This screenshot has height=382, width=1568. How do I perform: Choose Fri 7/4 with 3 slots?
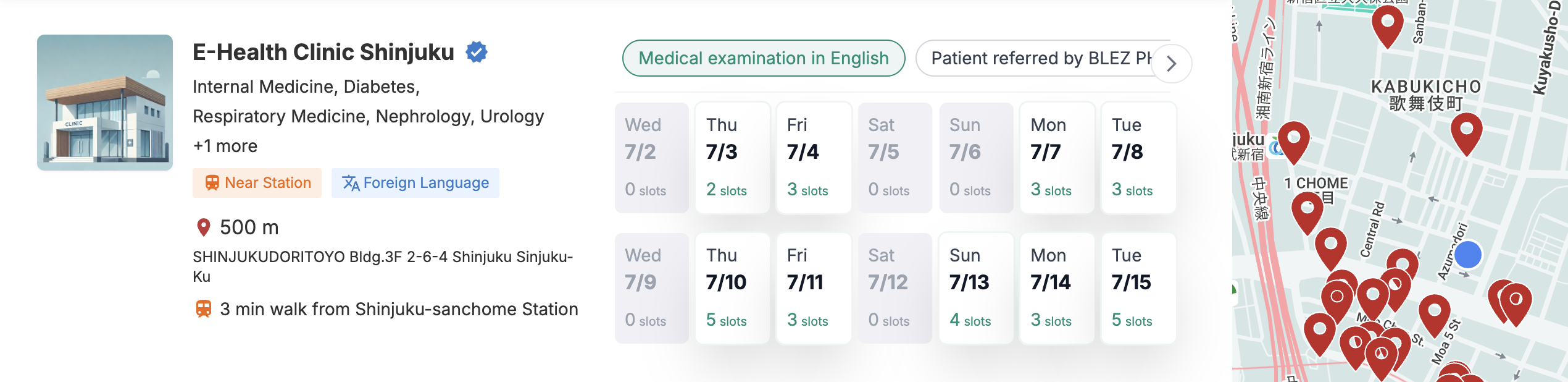click(813, 158)
